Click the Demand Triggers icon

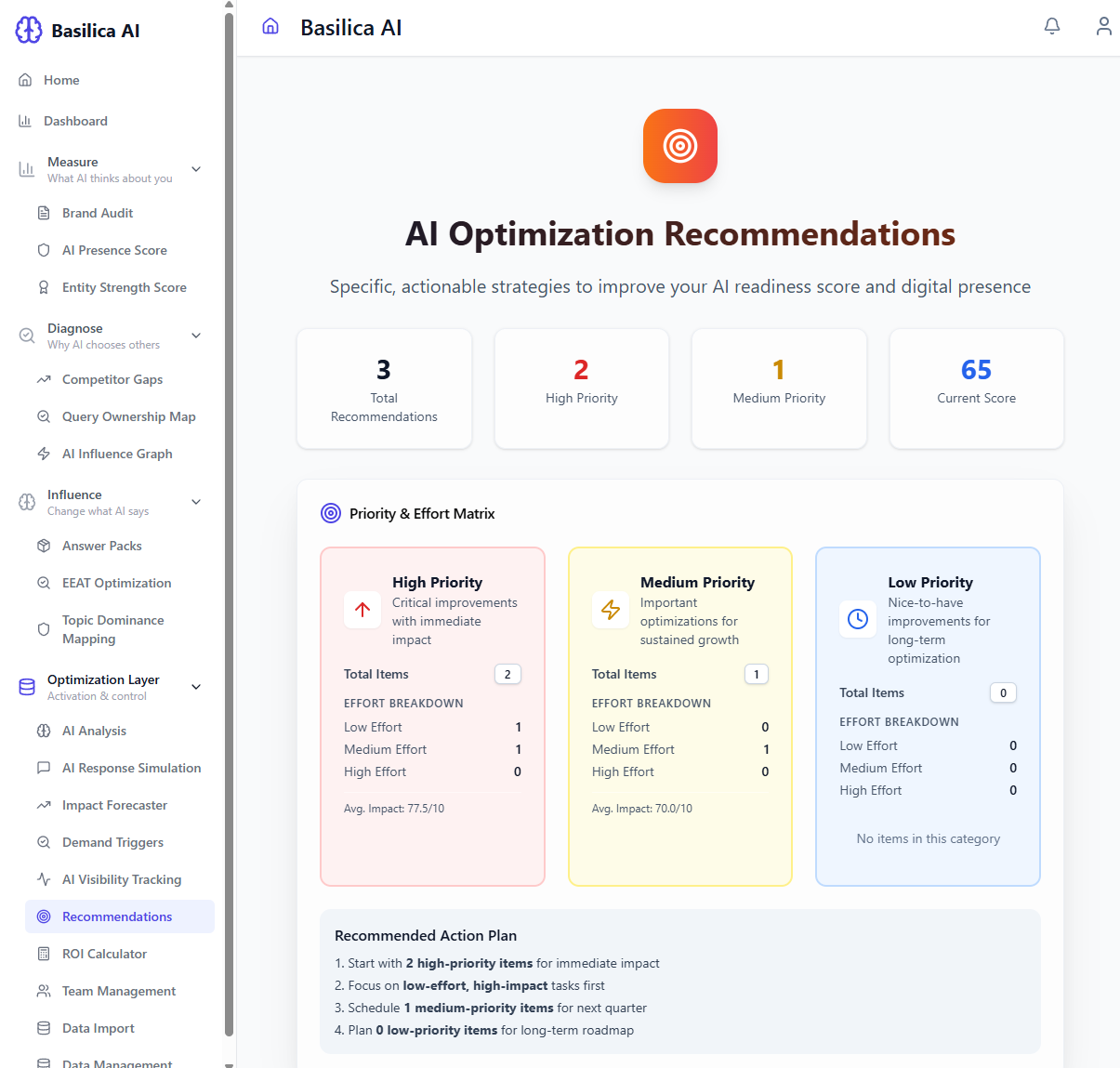coord(43,841)
